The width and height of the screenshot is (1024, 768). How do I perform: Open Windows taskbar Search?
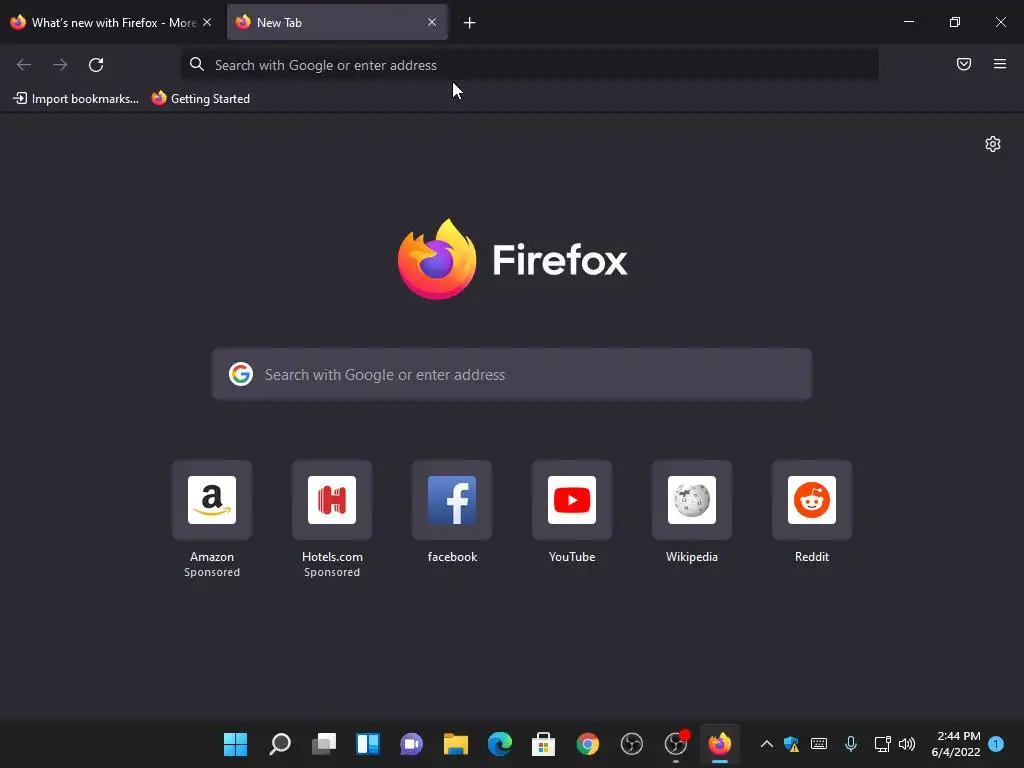tap(280, 744)
